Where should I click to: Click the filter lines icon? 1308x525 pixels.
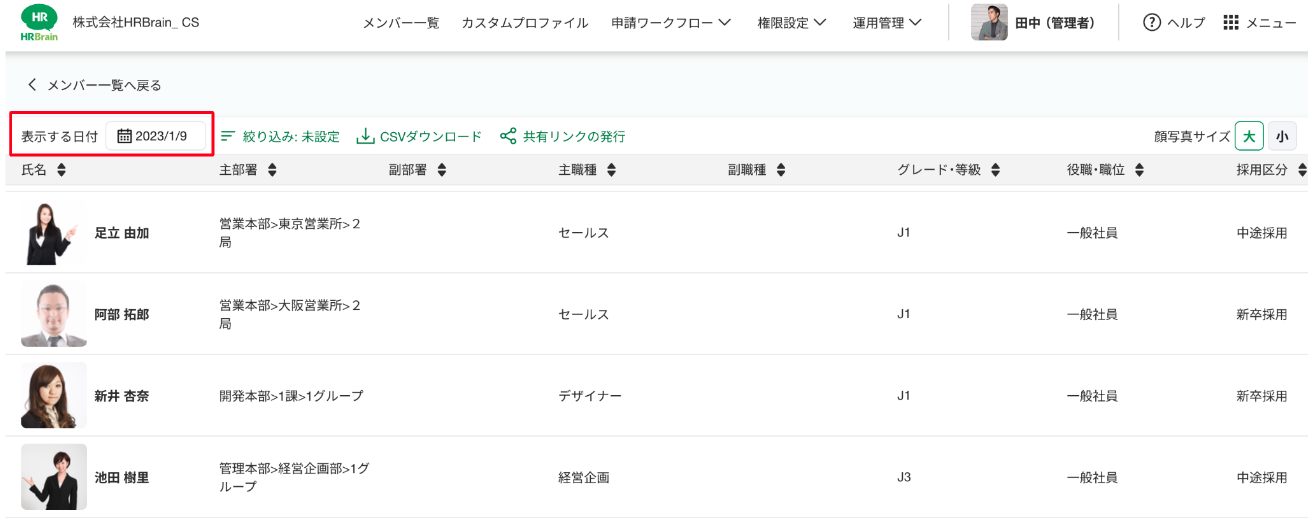click(228, 136)
